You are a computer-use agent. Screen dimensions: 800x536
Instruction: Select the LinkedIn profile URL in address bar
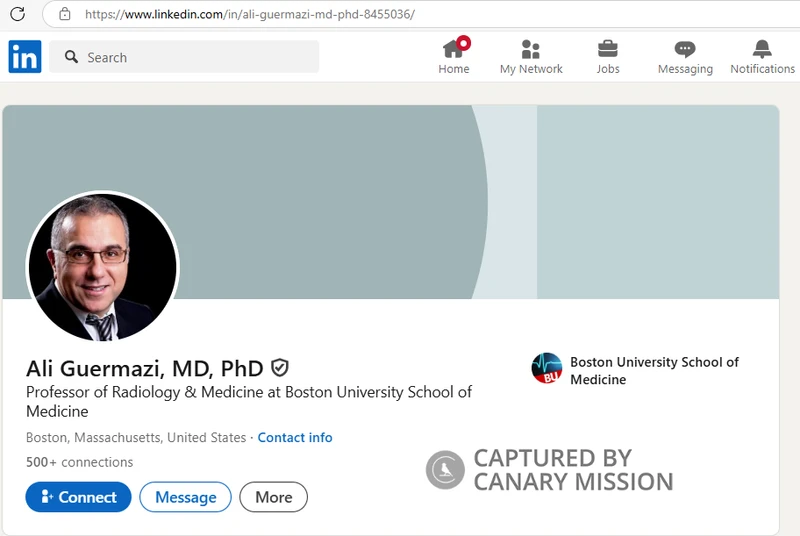[x=250, y=14]
